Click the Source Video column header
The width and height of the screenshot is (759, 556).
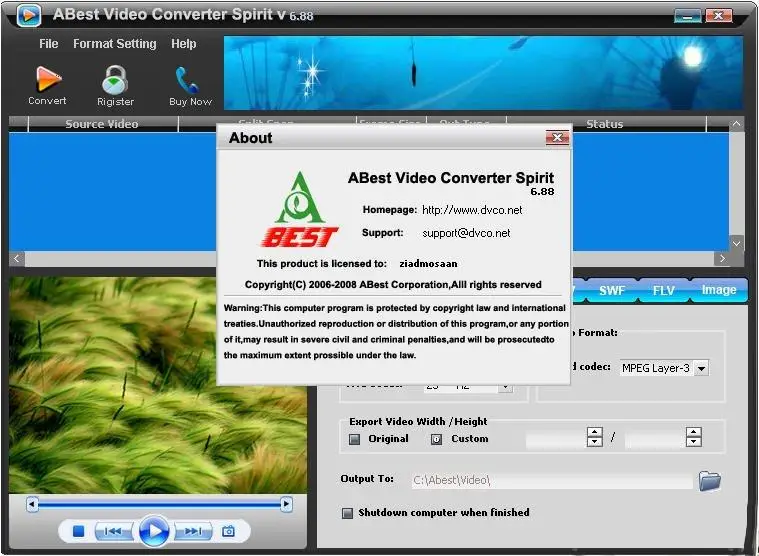click(x=102, y=124)
